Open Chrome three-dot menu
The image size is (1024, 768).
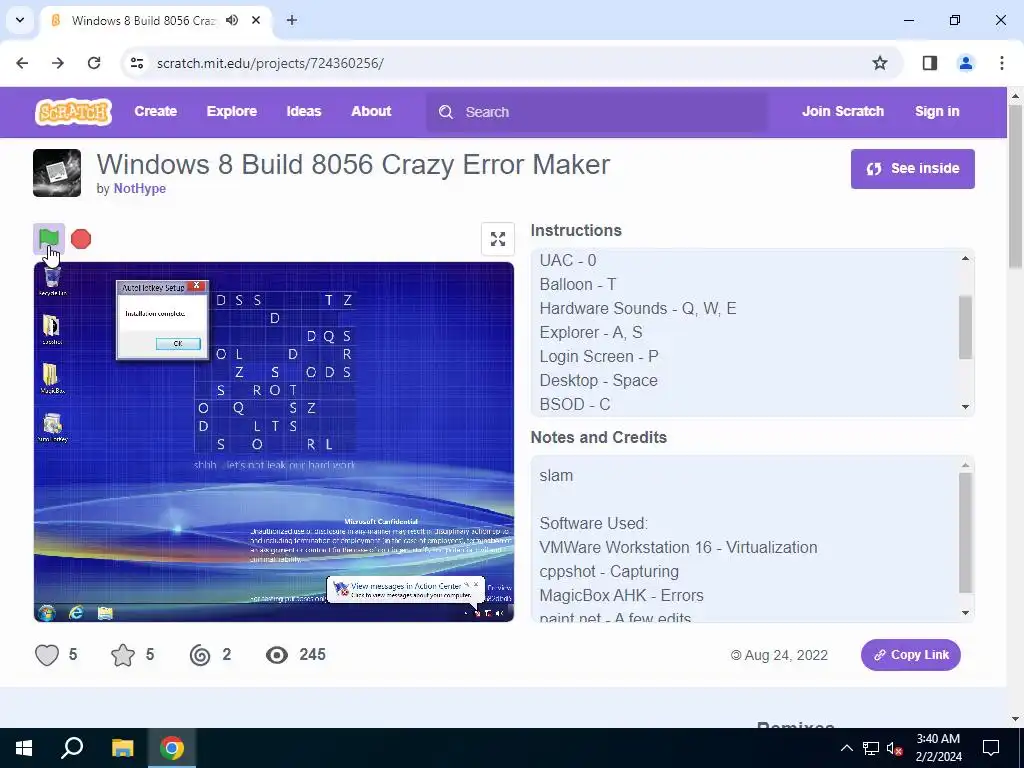point(1002,63)
